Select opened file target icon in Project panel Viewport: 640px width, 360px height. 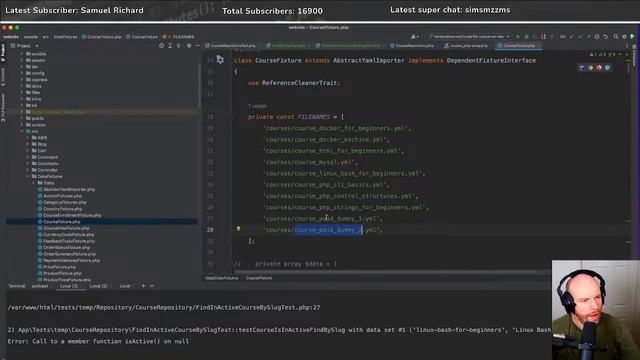161,46
